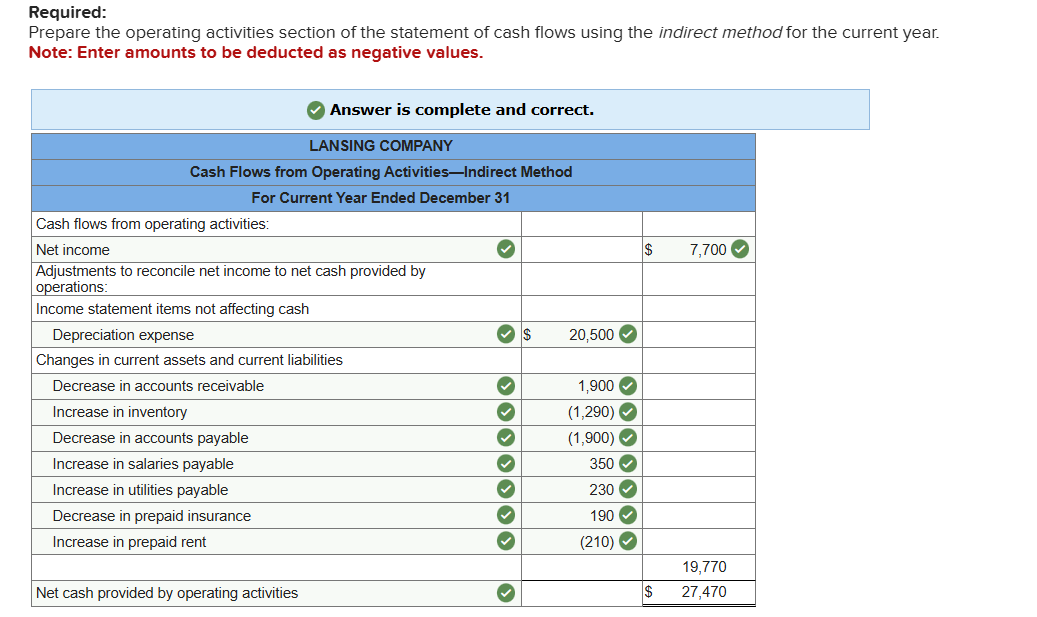Click label check for Decrease in accounts payable
The width and height of the screenshot is (1037, 617).
506,438
